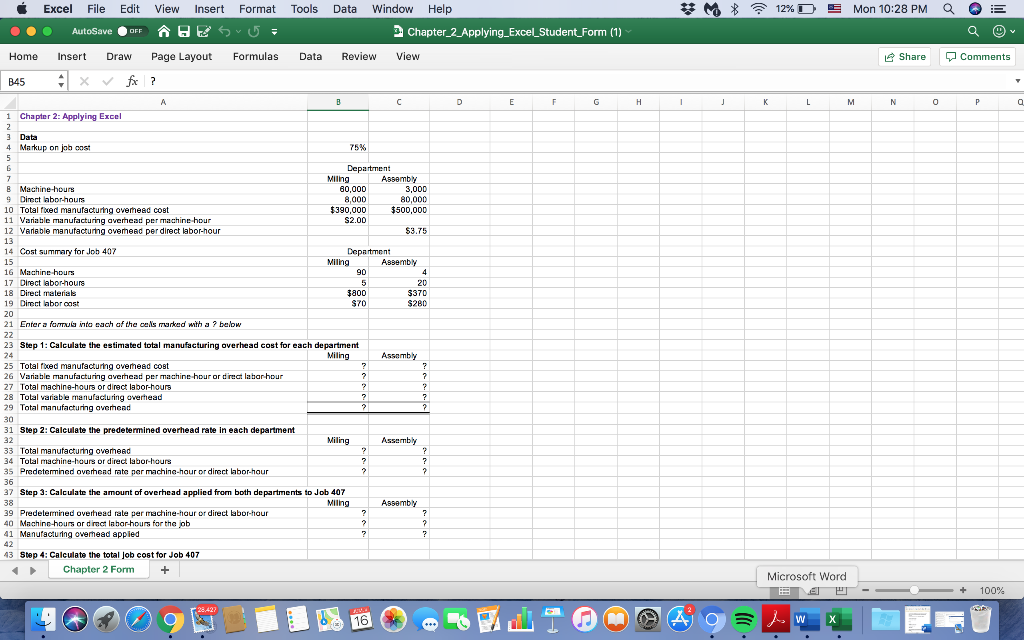Open Spotify from the dock
This screenshot has height=640, width=1024.
coord(743,619)
